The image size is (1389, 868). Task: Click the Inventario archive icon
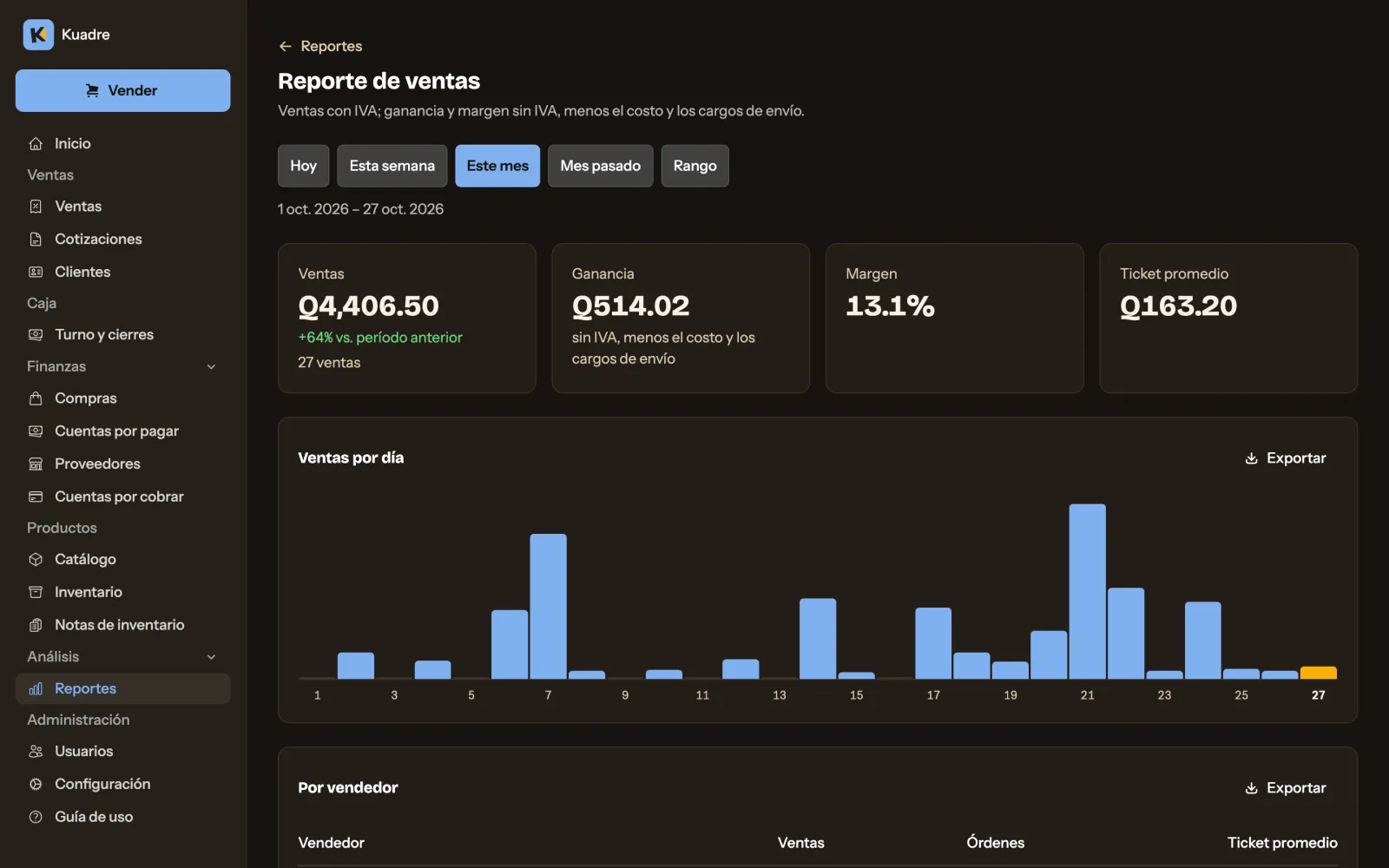pos(36,592)
